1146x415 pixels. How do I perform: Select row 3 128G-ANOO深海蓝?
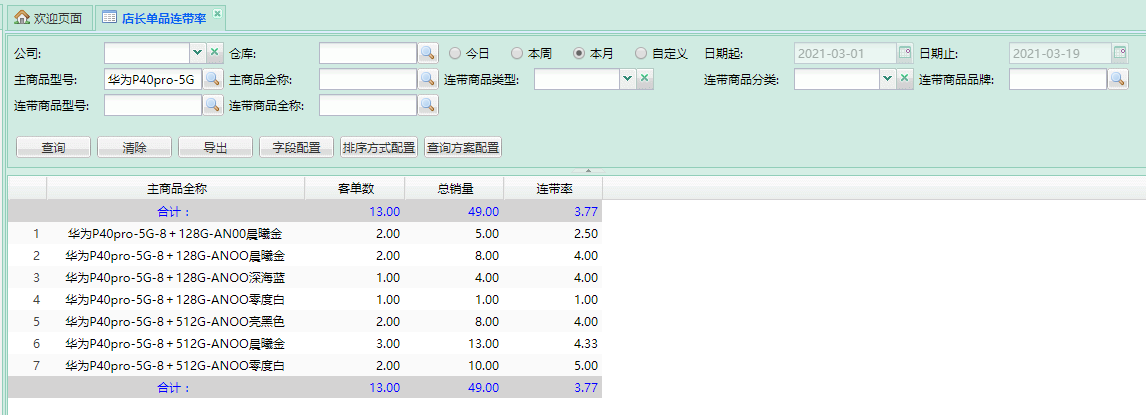[x=306, y=278]
